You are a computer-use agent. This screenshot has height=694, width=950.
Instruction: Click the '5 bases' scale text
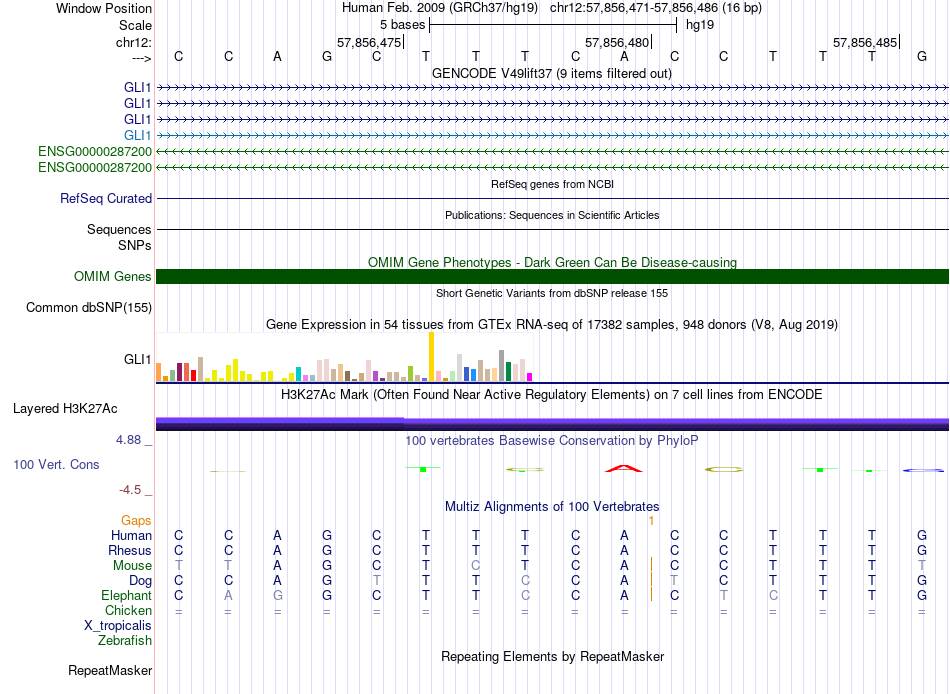click(x=402, y=25)
